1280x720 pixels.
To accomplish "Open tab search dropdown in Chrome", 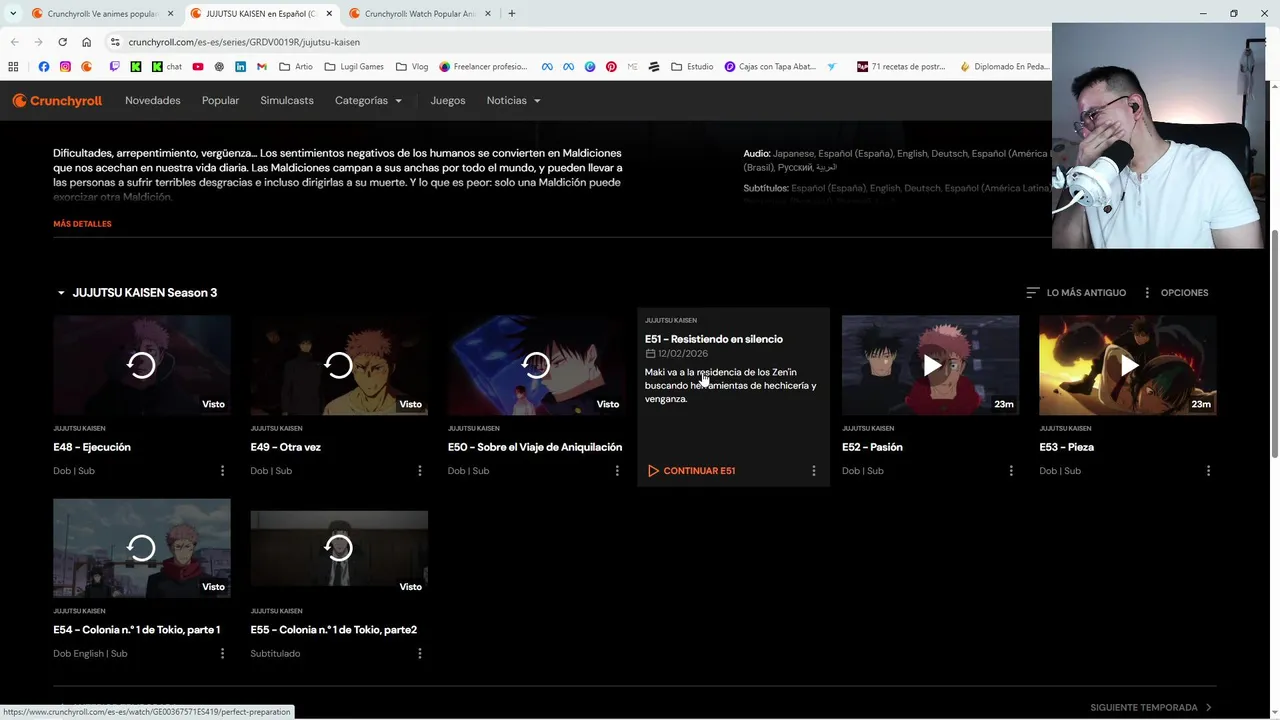I will pyautogui.click(x=12, y=14).
